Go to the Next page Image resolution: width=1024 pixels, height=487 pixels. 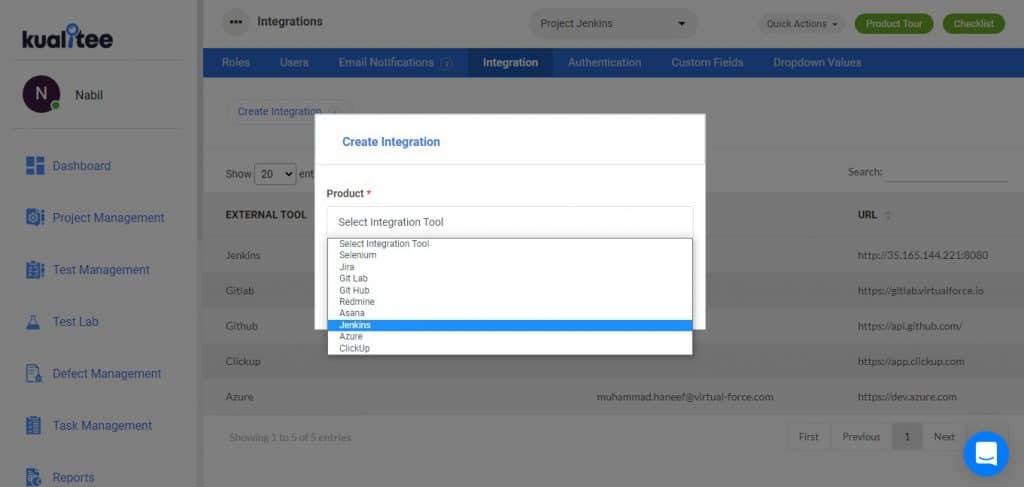[x=944, y=437]
